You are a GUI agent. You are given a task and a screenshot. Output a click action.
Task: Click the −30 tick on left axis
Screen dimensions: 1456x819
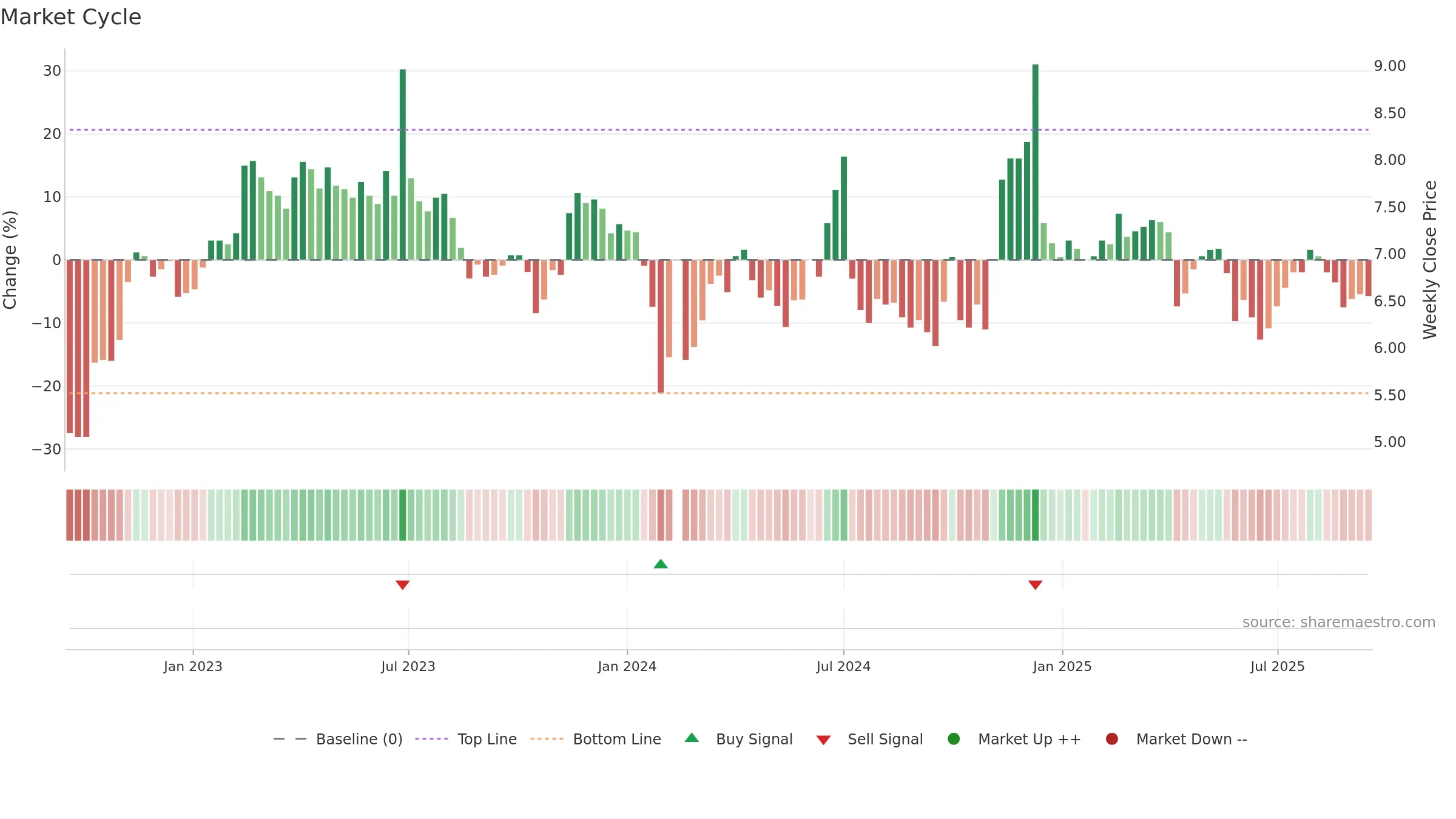tap(47, 450)
